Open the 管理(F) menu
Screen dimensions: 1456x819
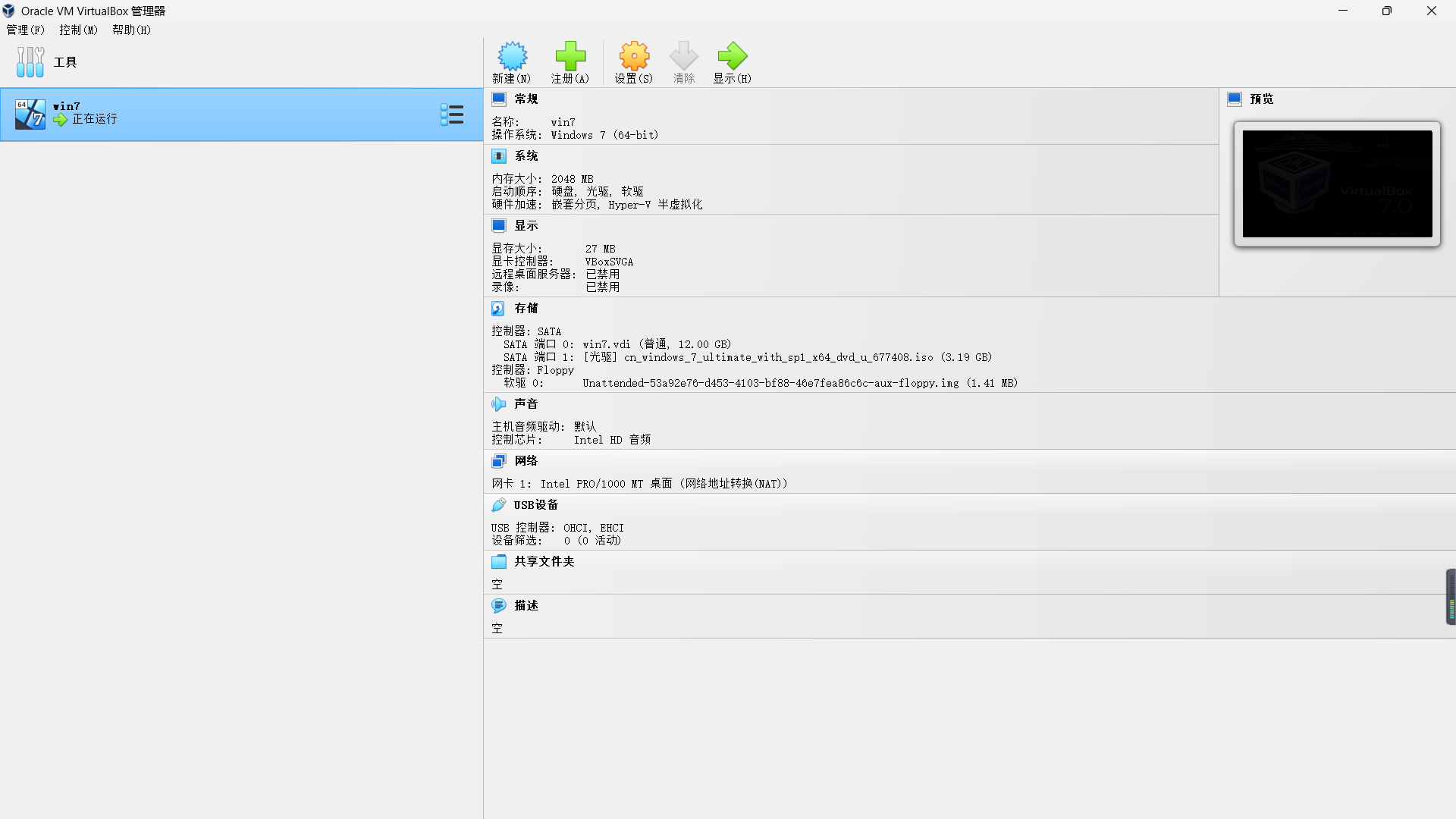pos(26,30)
